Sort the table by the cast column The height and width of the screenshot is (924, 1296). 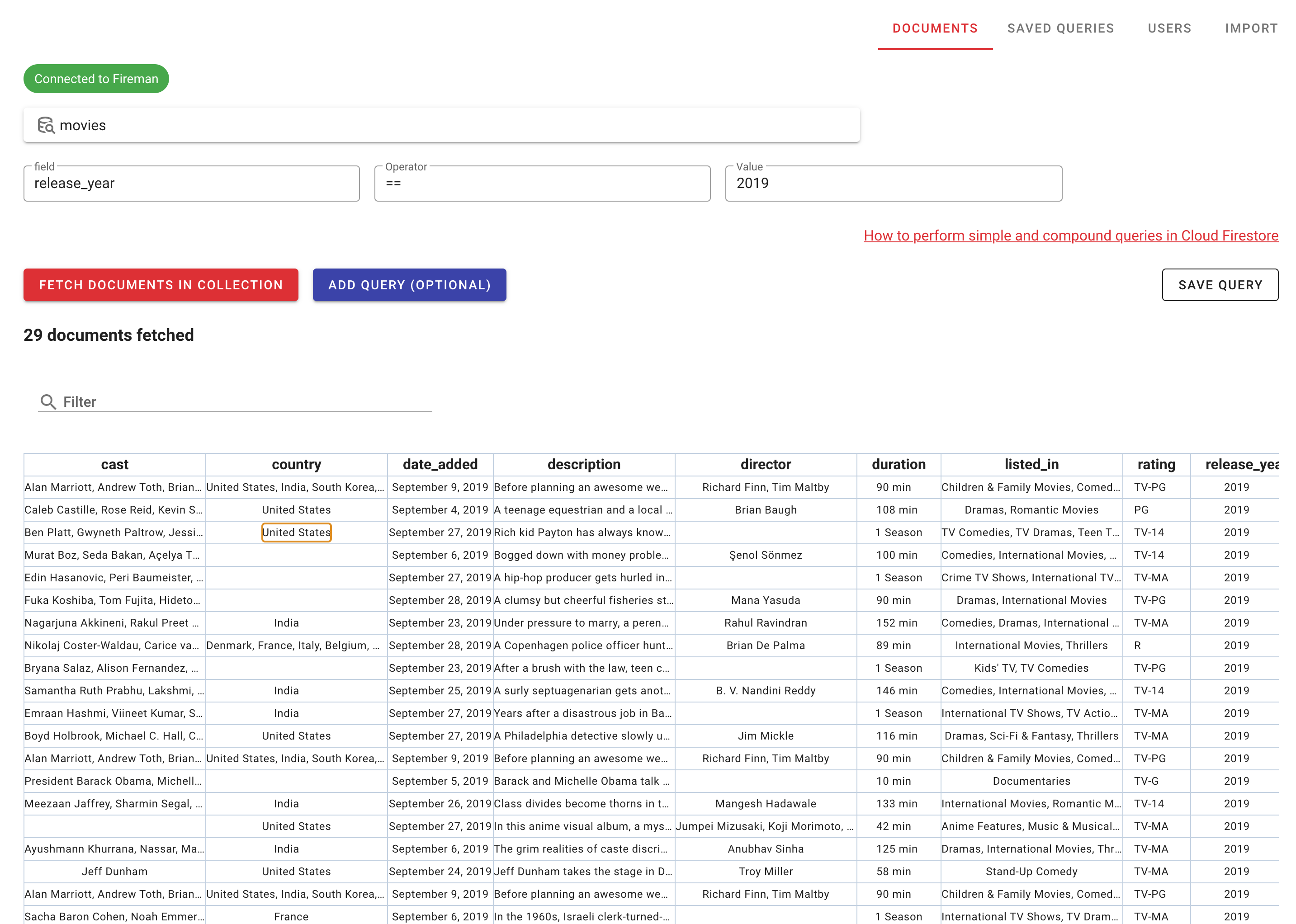(x=114, y=464)
